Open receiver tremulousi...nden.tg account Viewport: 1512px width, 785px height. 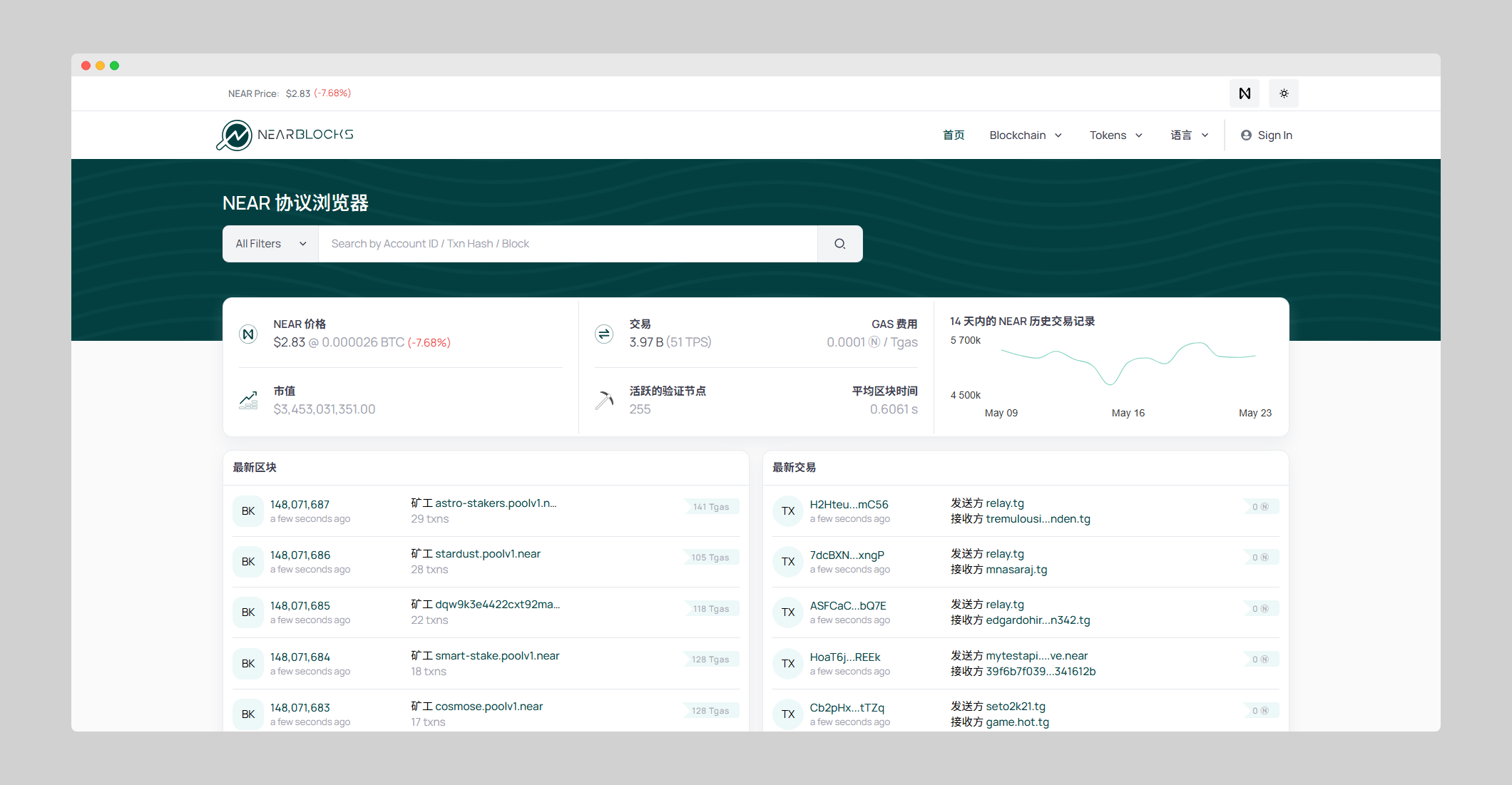(x=1038, y=519)
